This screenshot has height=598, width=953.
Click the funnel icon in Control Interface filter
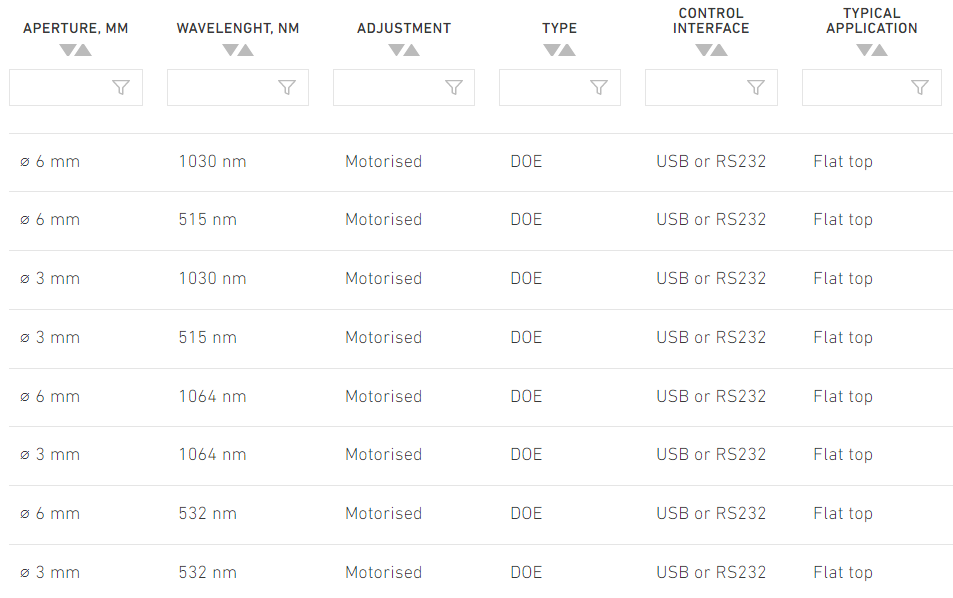[x=756, y=88]
